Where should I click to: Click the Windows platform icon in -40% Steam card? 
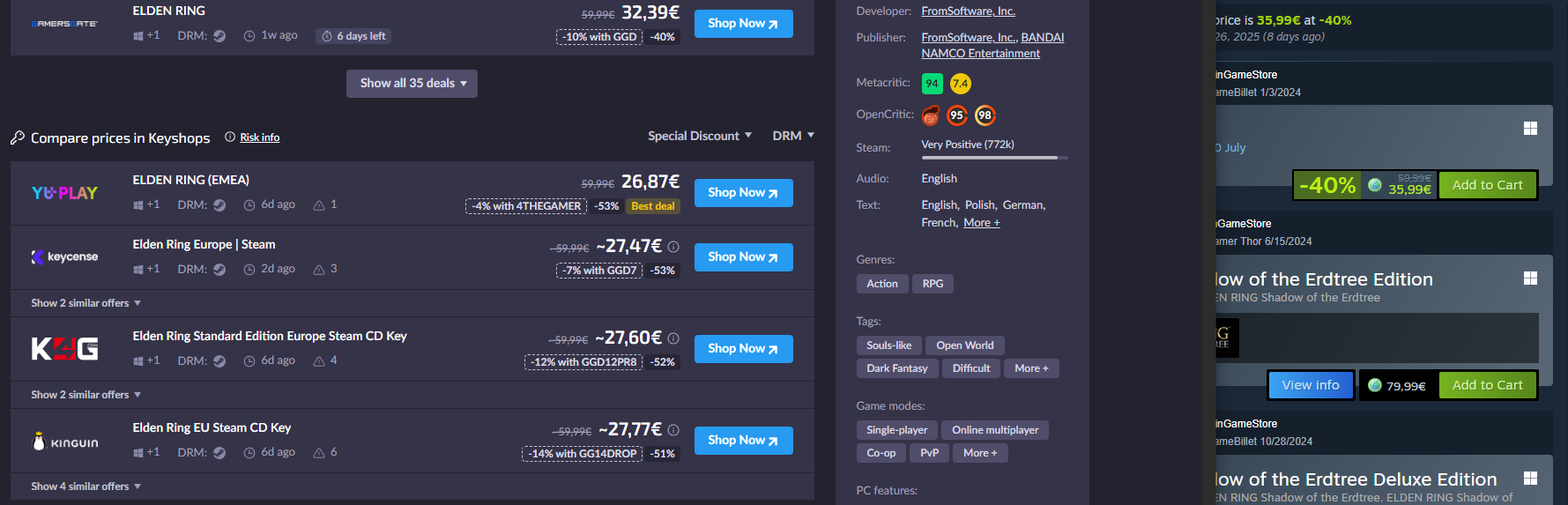[x=1530, y=129]
